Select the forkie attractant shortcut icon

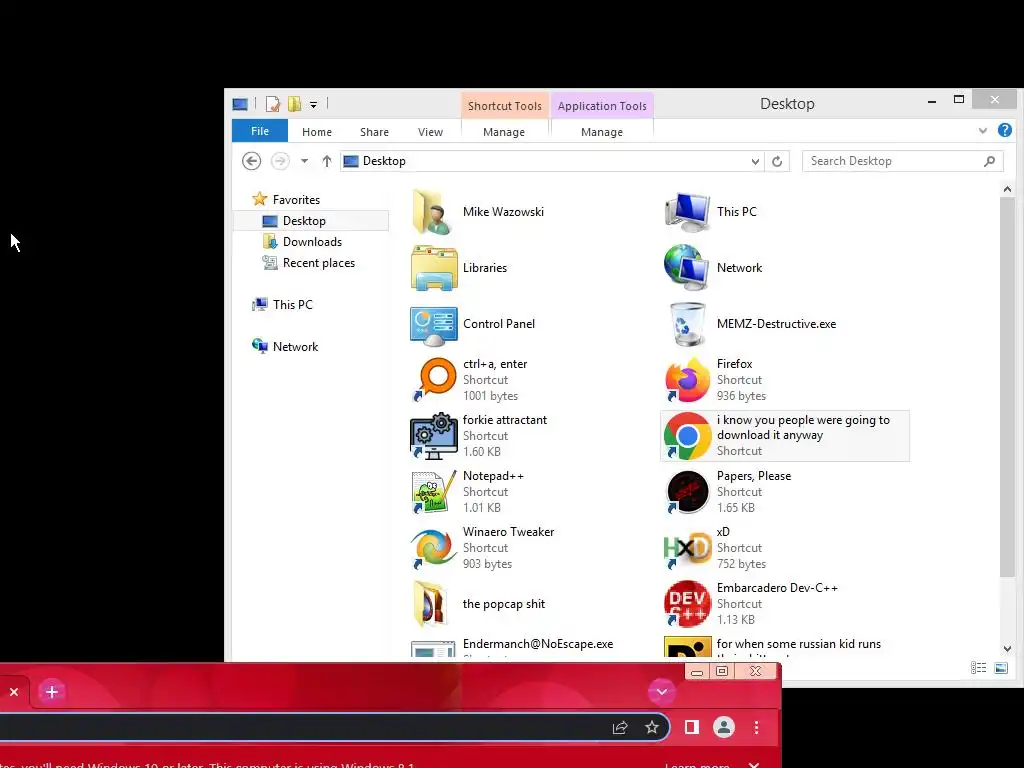[434, 436]
